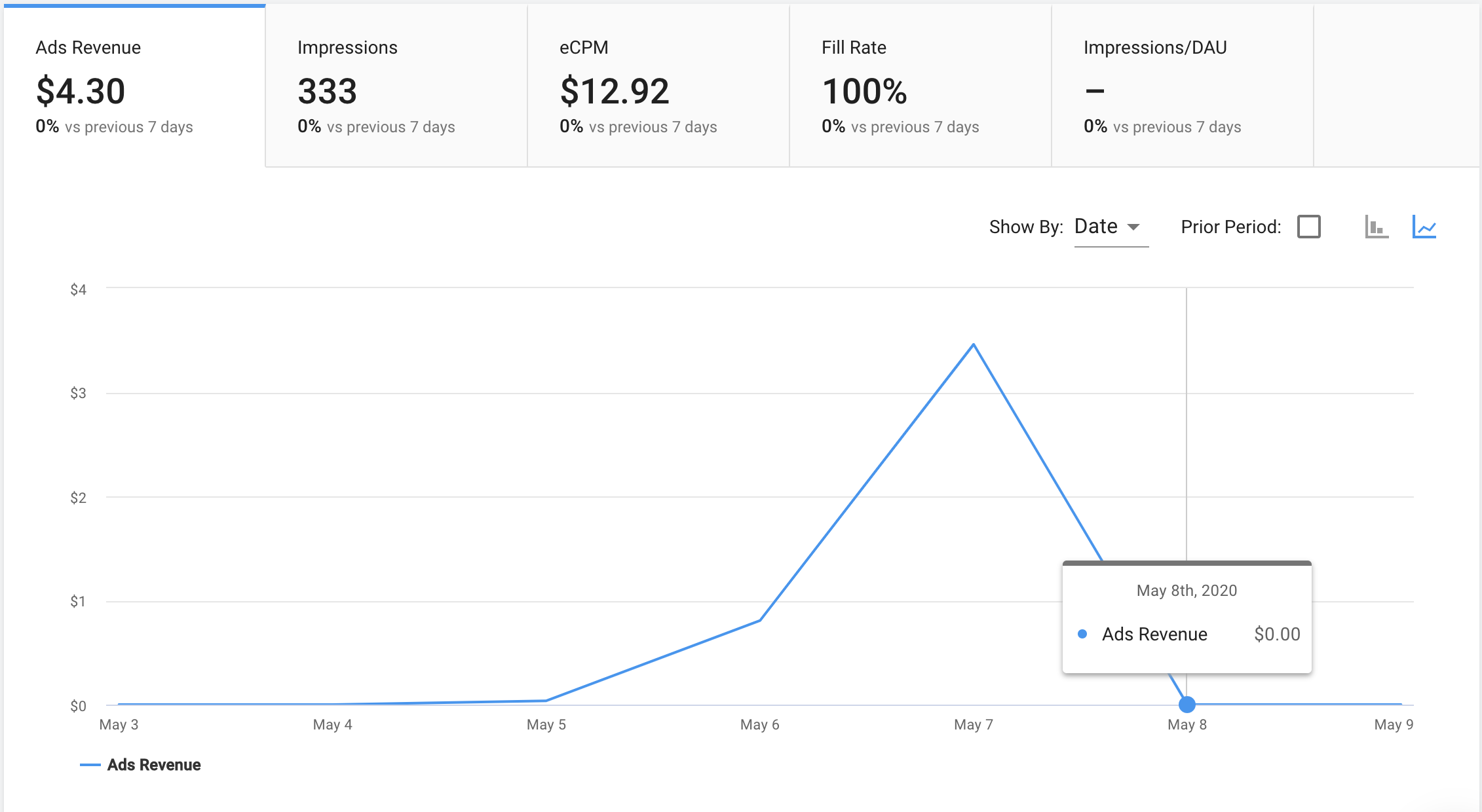The width and height of the screenshot is (1482, 812).
Task: Click the blue legend line swatch
Action: pyautogui.click(x=90, y=765)
